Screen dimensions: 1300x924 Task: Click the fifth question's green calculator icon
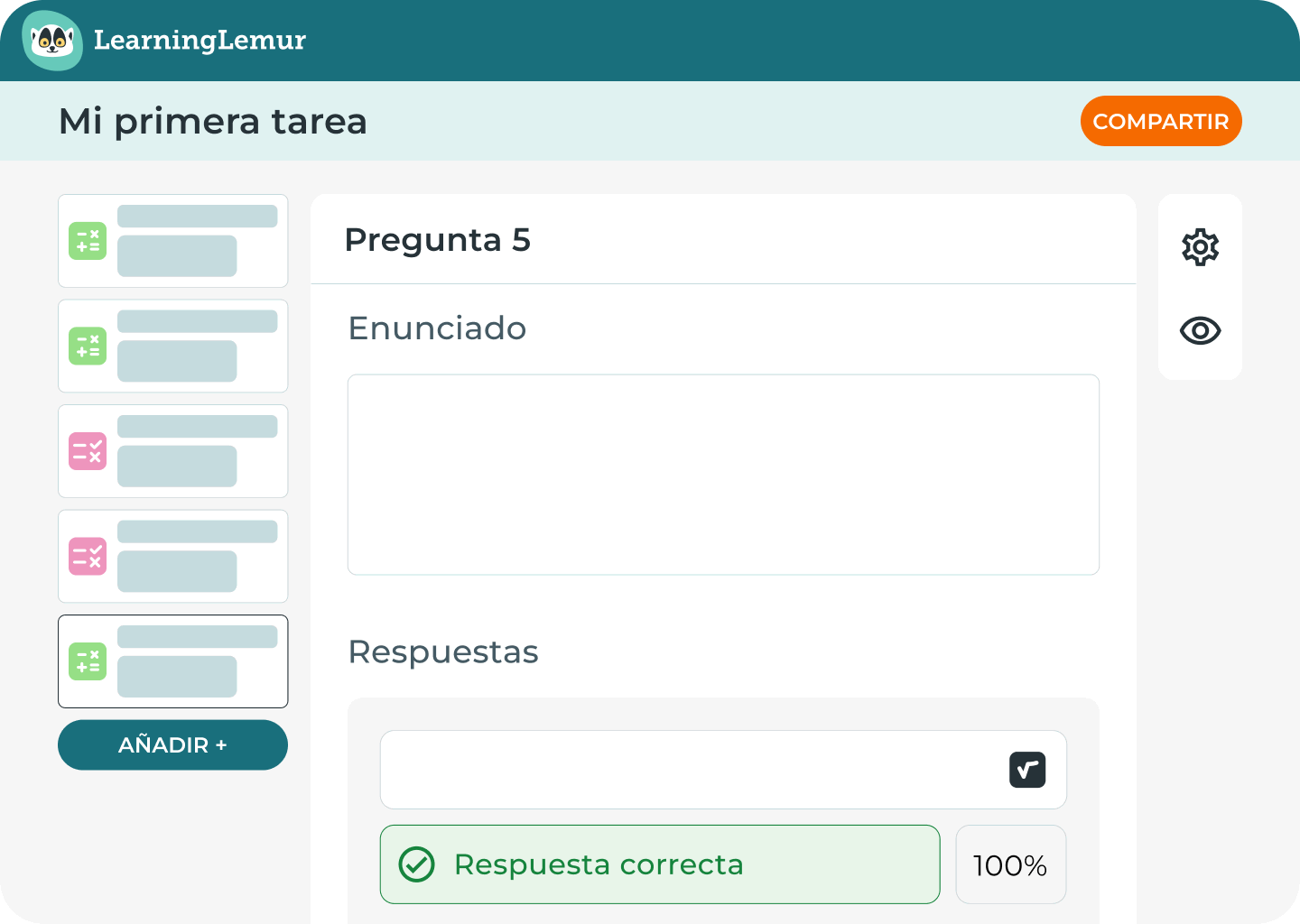[x=88, y=661]
